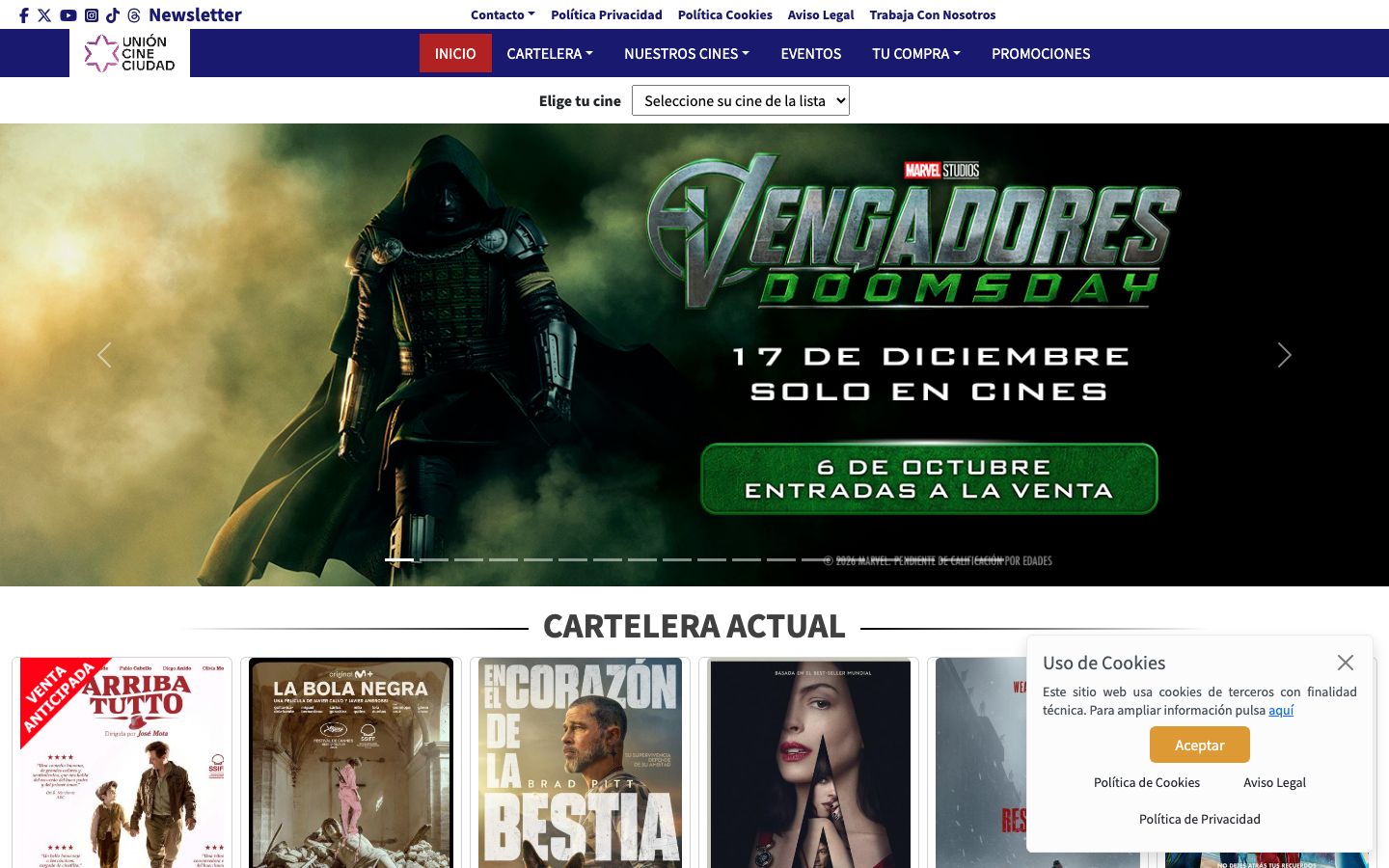
Task: Click the Vengadores Doomsday banner
Action: pos(694,355)
